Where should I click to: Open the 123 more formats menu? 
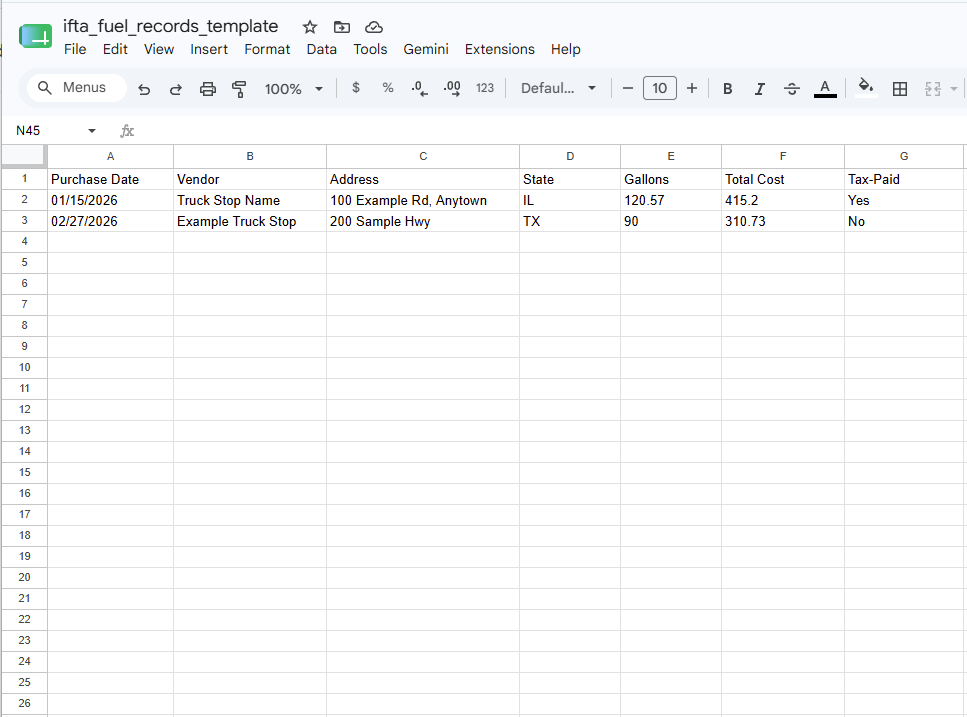pos(485,88)
